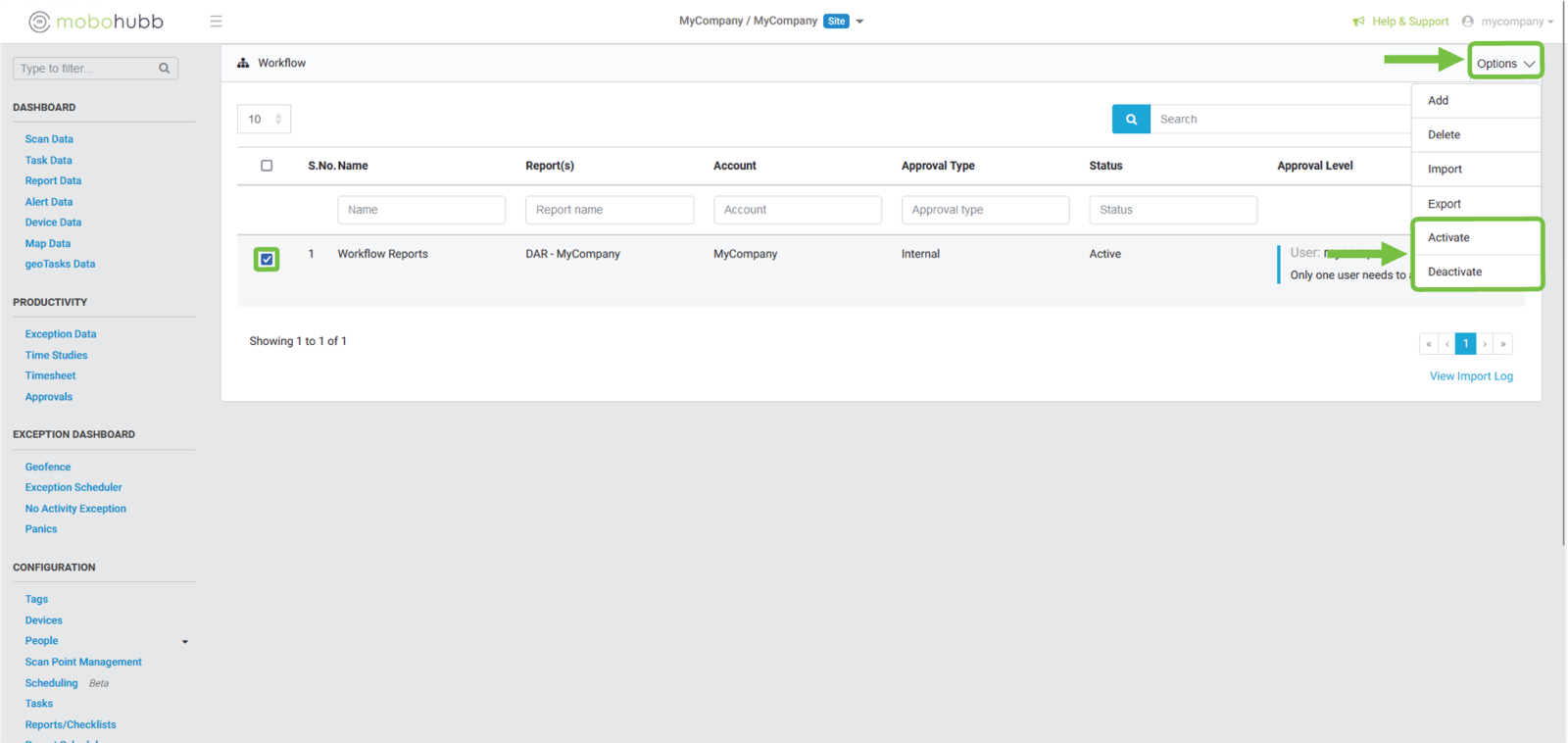Select Export in the Options menu
This screenshot has height=743, width=1568.
[x=1444, y=204]
